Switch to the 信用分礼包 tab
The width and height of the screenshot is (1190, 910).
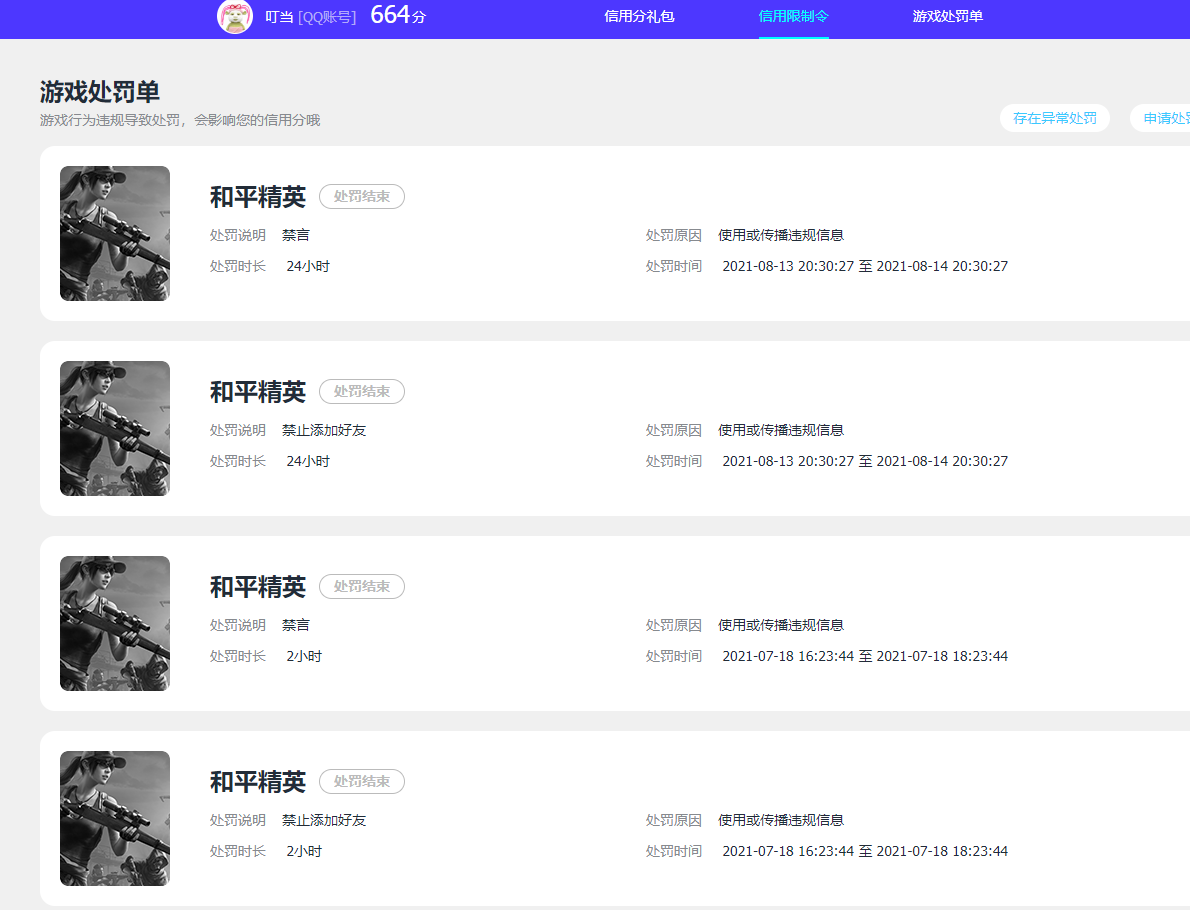638,17
